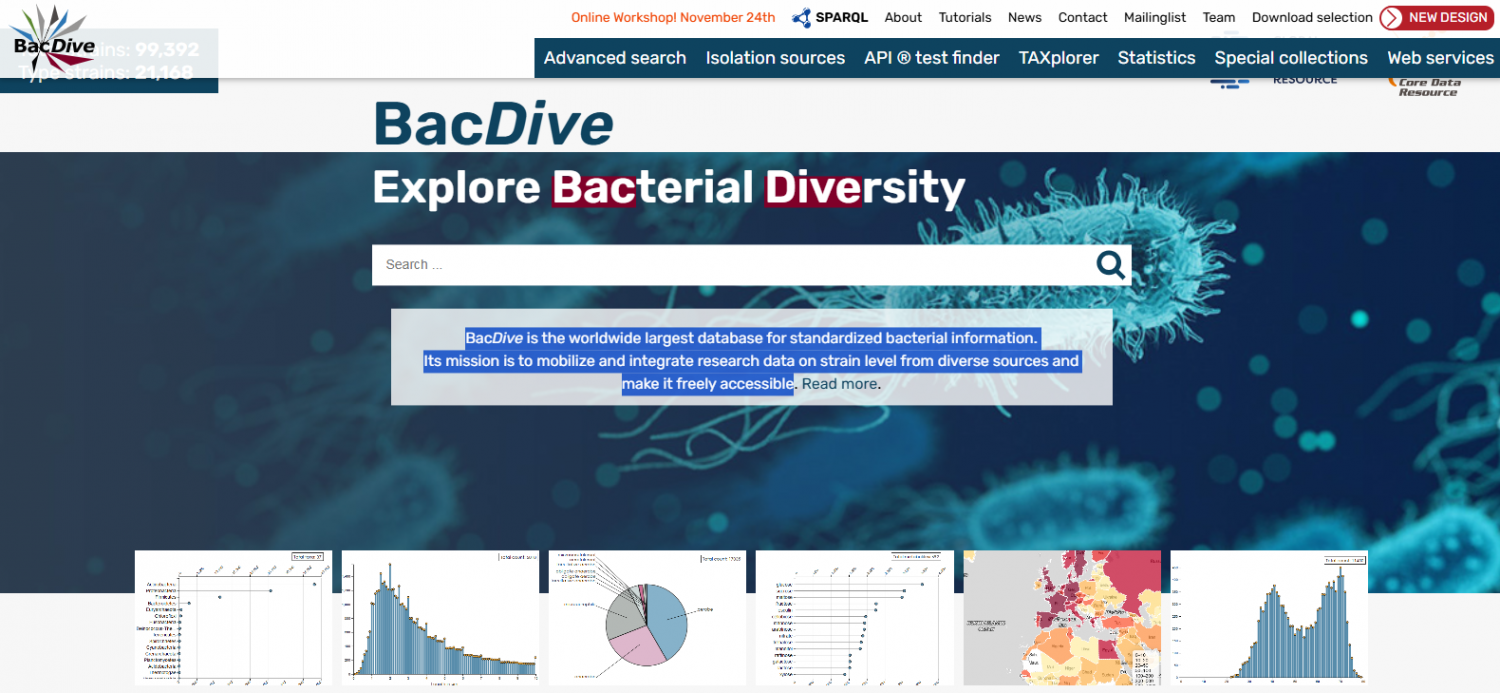
Task: Open Special collections menu
Action: (x=1291, y=58)
